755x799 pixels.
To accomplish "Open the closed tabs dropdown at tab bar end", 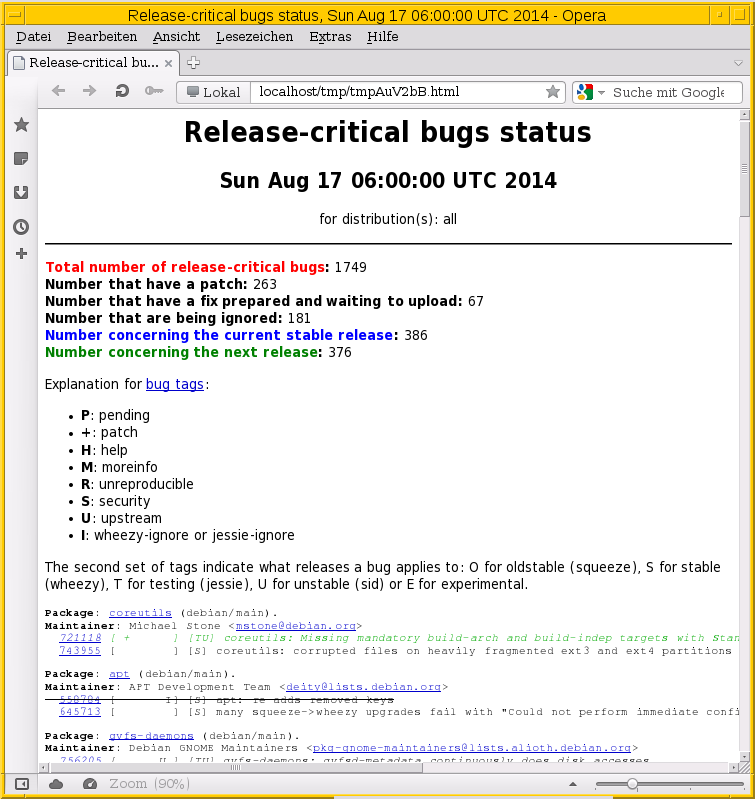I will [739, 62].
